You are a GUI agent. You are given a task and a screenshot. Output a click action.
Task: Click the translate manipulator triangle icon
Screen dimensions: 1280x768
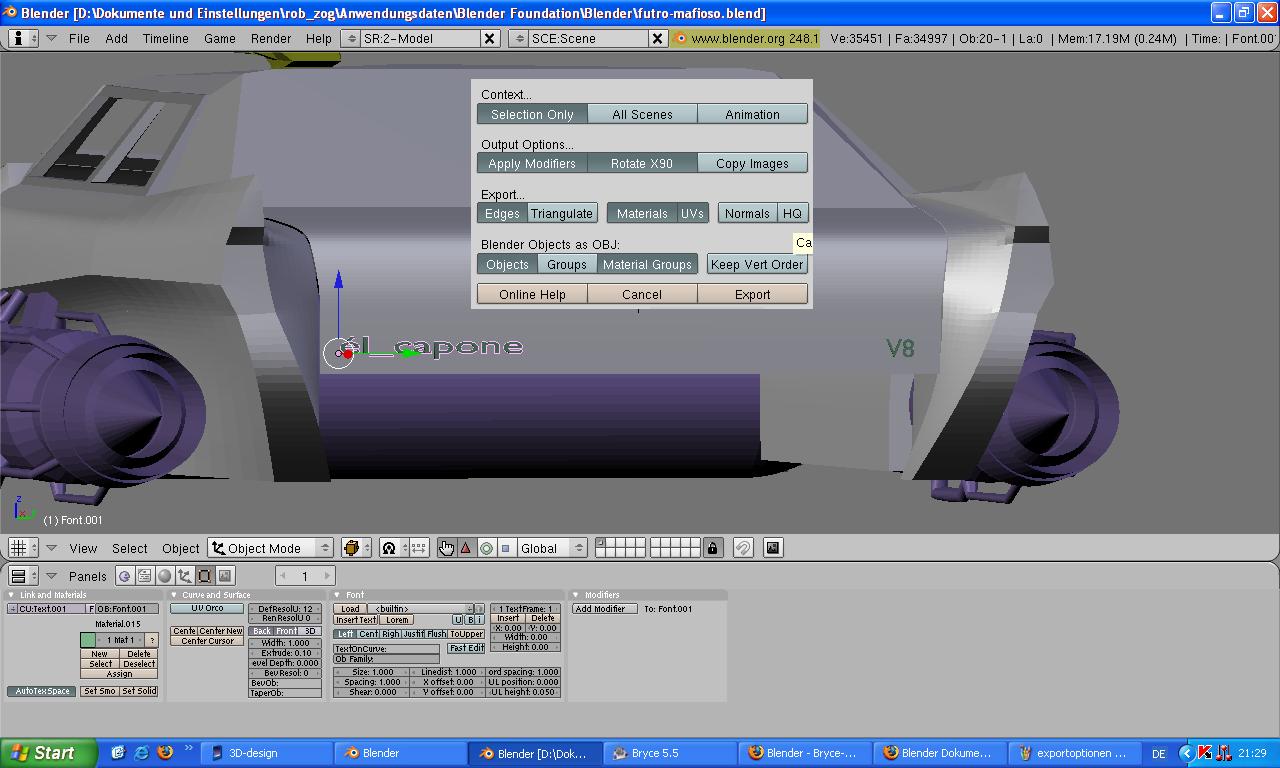[466, 548]
